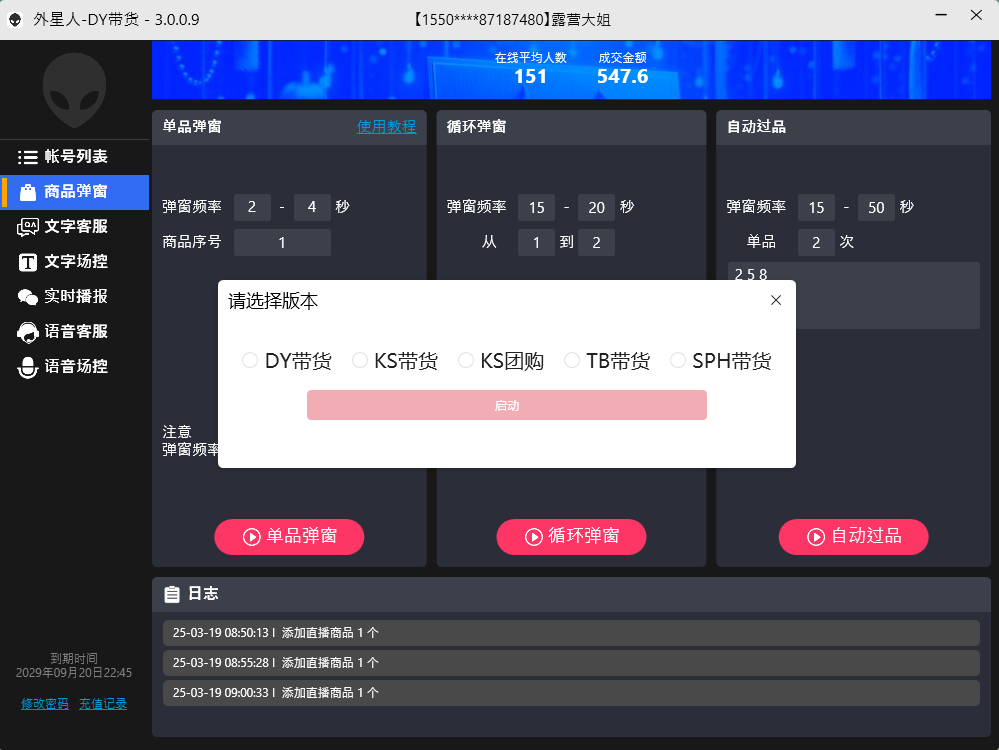Click the 文字场控 T icon

[x=27, y=262]
